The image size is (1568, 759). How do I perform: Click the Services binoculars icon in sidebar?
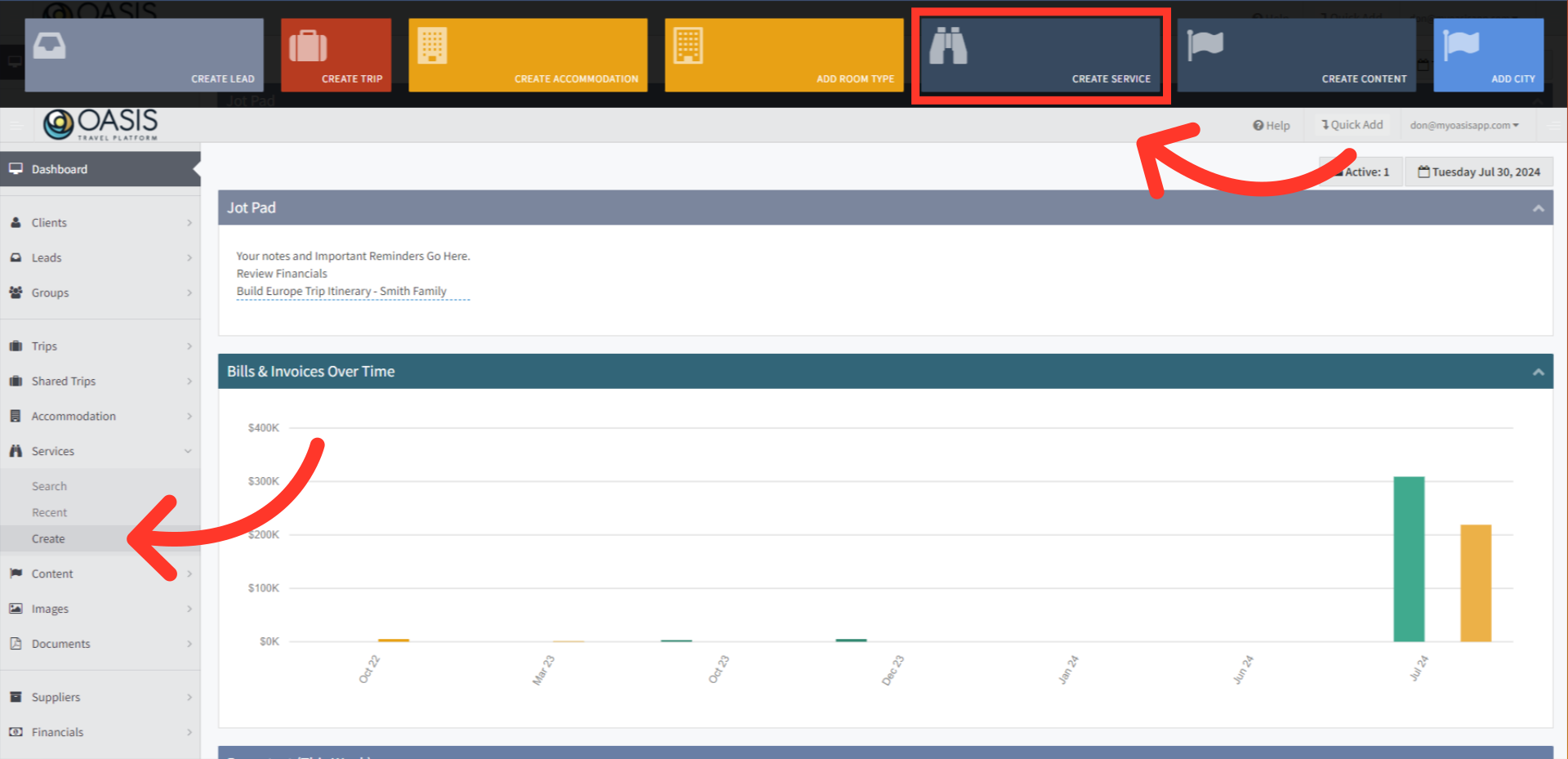click(16, 451)
